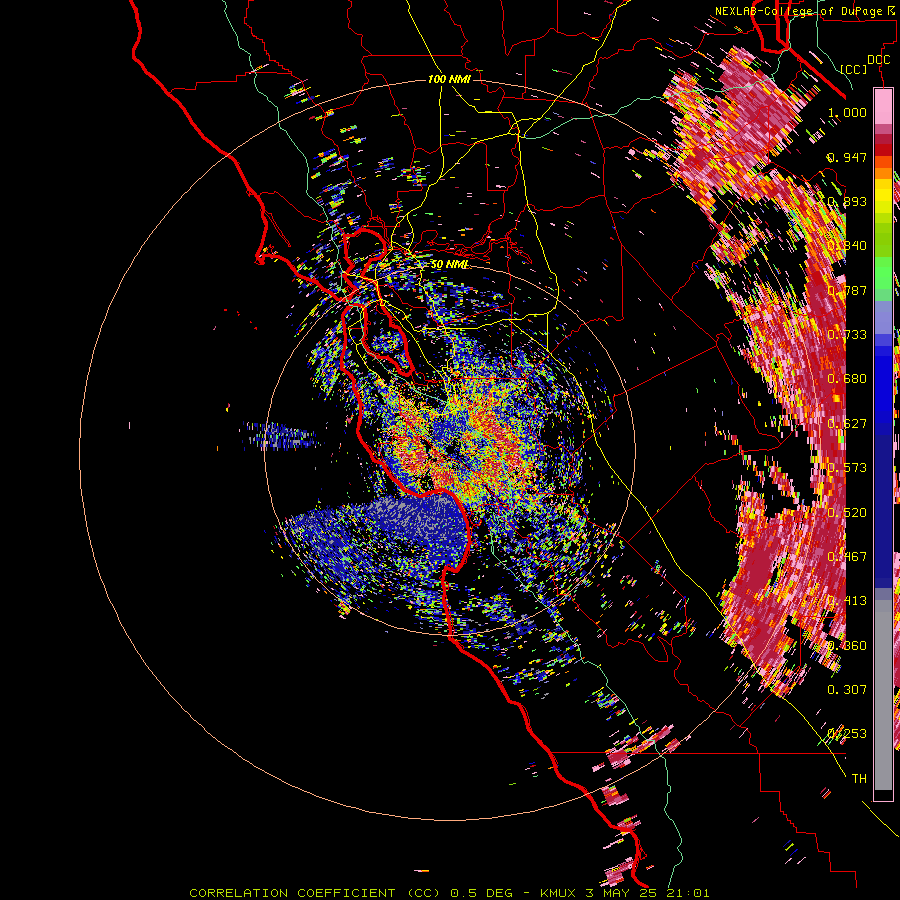
Task: Select the 0.680 scale value
Action: [x=847, y=379]
